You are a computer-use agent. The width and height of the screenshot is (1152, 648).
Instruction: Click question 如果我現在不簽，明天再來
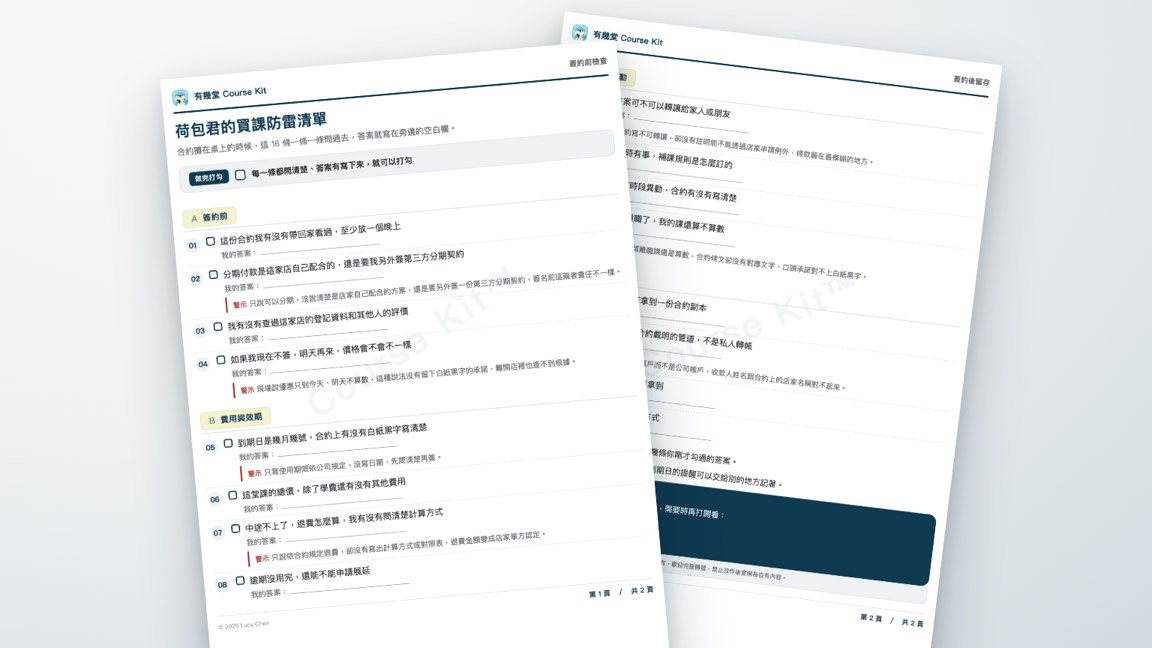tap(320, 352)
